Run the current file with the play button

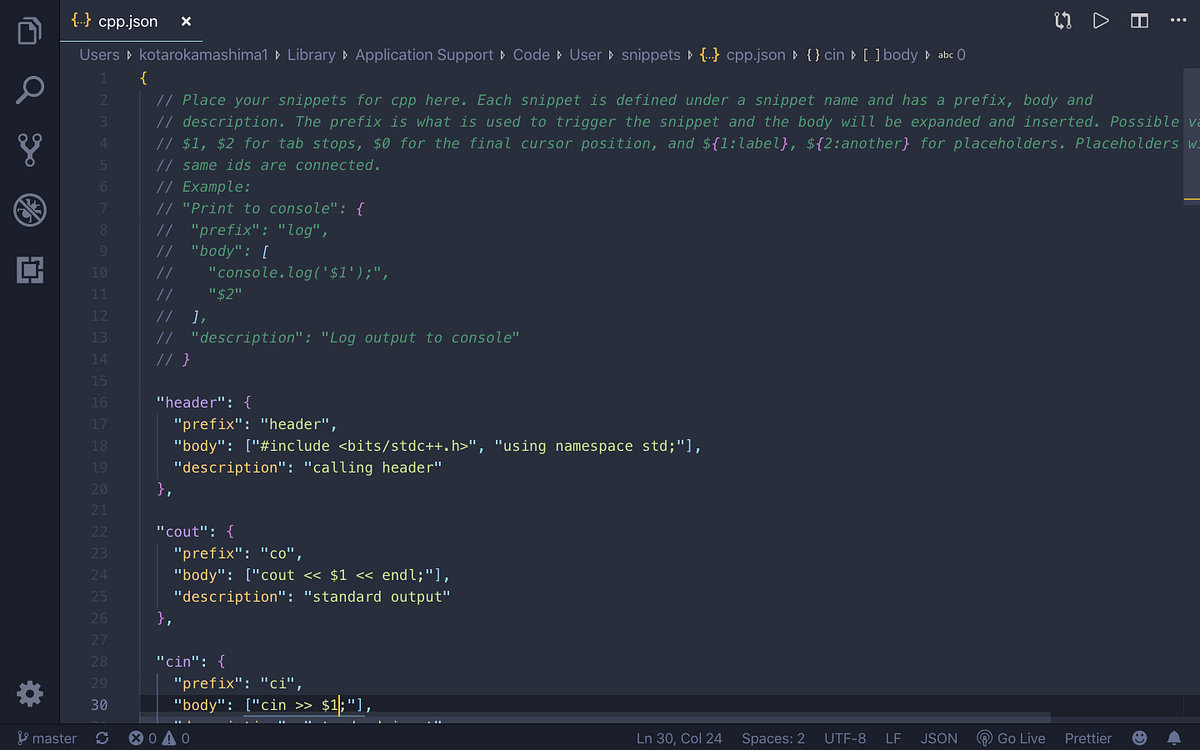click(1101, 20)
